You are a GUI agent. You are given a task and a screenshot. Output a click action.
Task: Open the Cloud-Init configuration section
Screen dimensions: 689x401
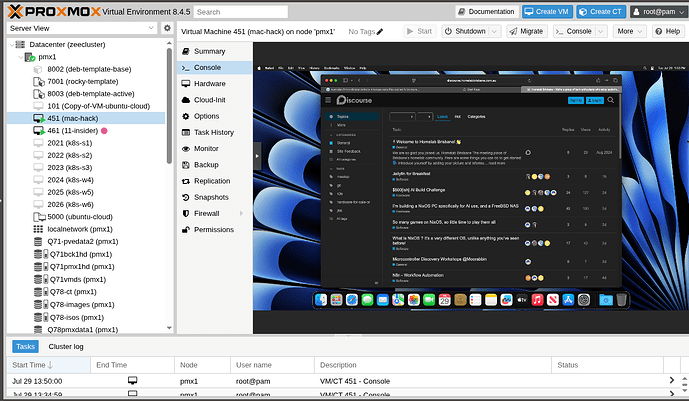click(x=210, y=99)
